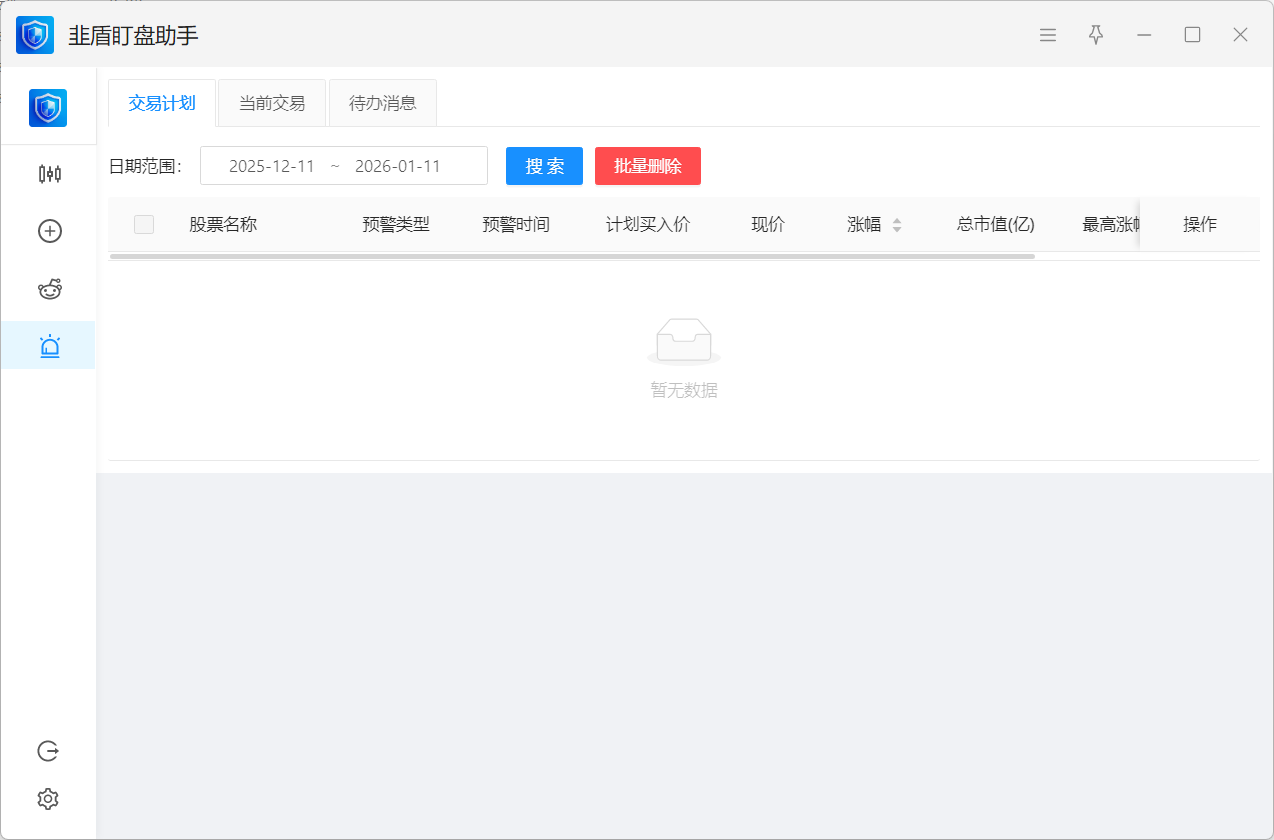1274x840 pixels.
Task: Switch to 待办消息 tab
Action: (382, 103)
